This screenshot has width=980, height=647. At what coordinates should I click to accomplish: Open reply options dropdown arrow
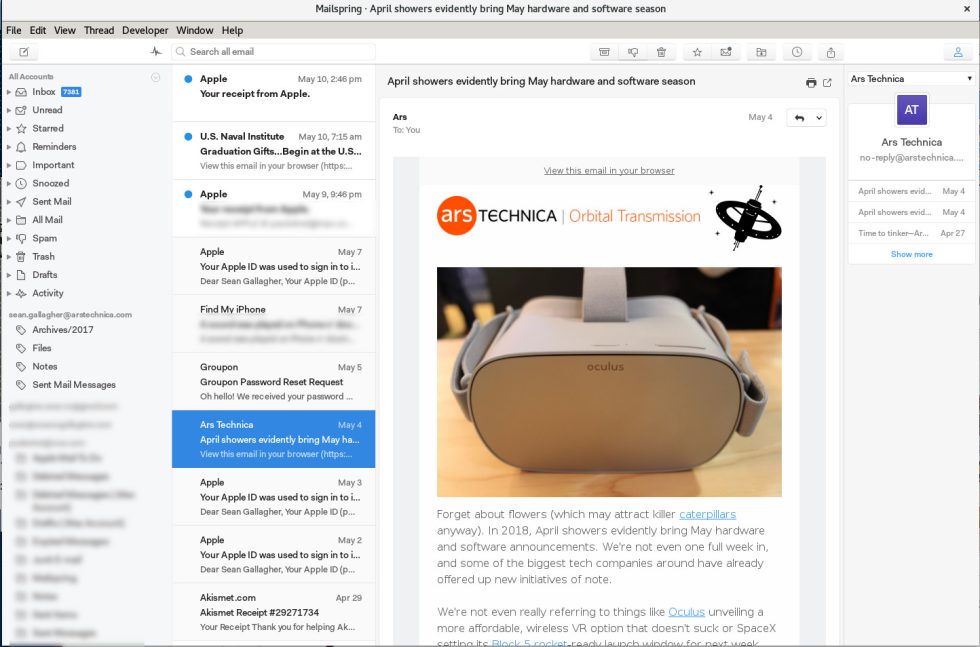click(819, 118)
